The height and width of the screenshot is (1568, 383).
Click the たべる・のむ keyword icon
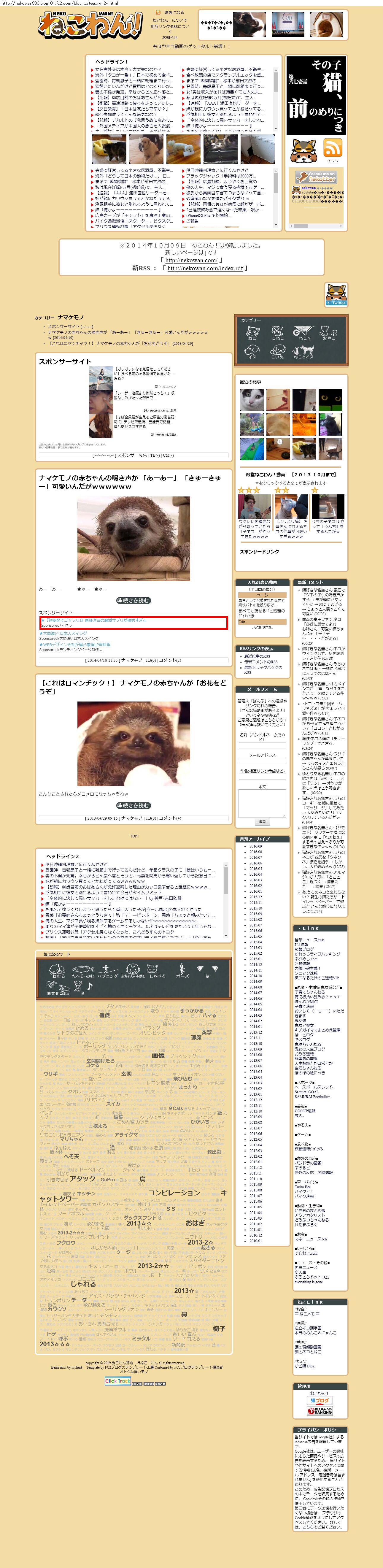point(83,971)
